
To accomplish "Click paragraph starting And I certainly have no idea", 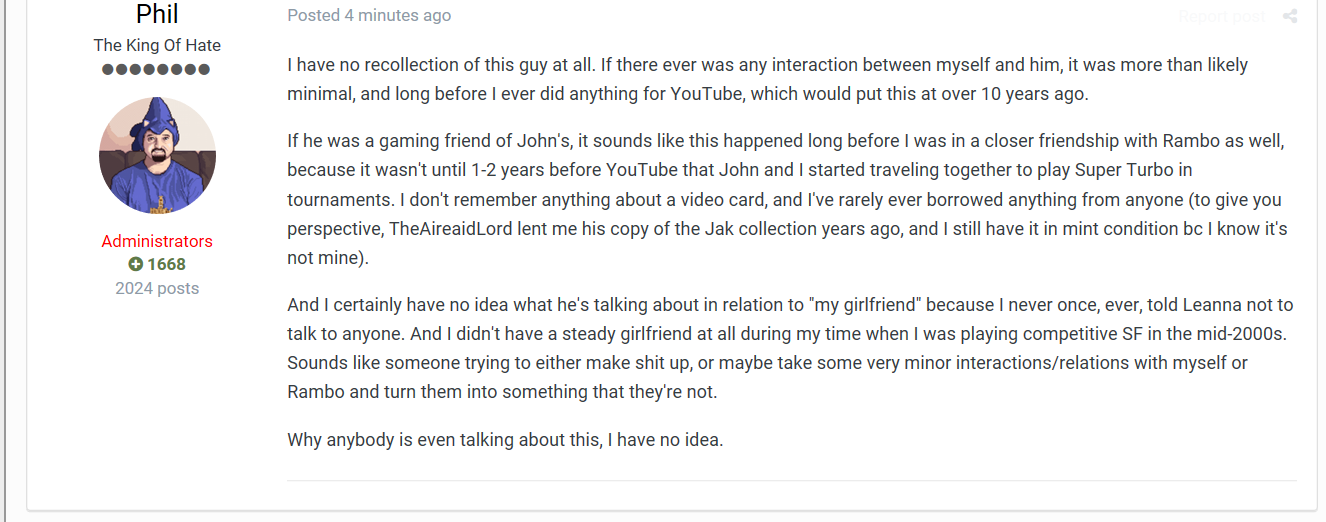I will coord(790,348).
